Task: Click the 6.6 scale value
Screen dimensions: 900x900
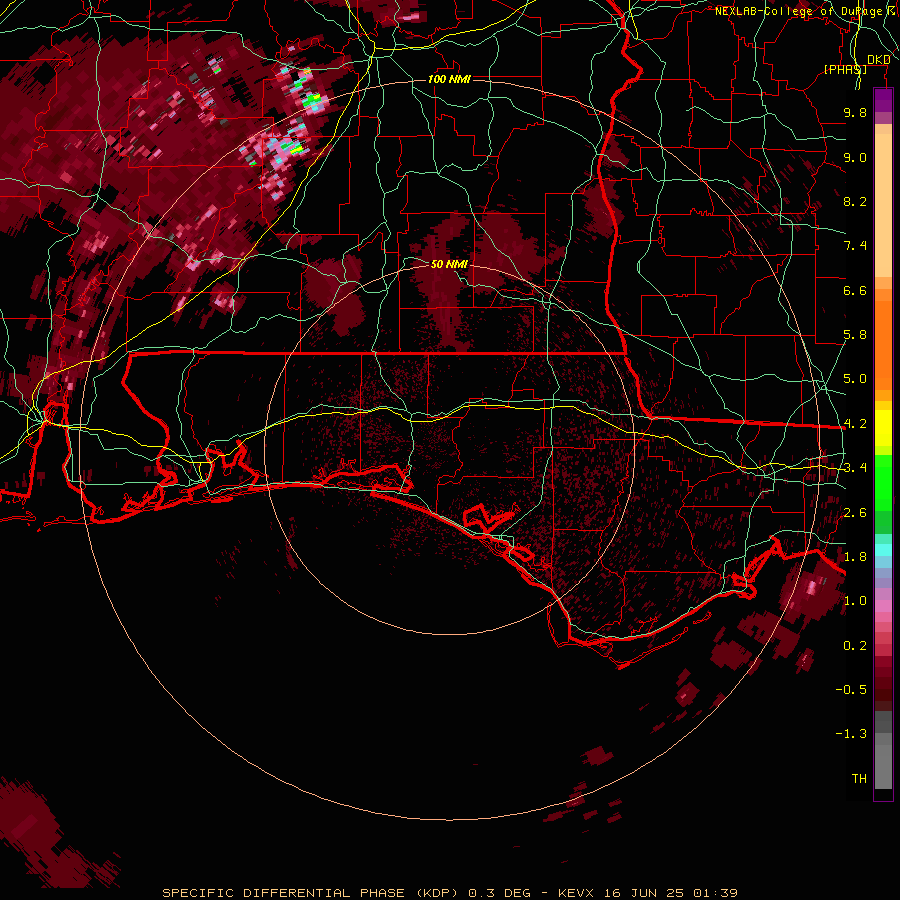Action: [855, 290]
